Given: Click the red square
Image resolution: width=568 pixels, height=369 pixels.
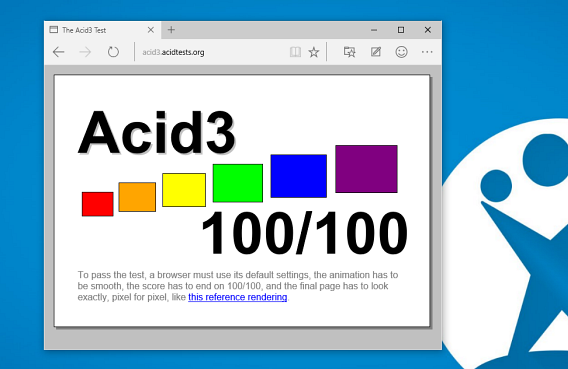Looking at the screenshot, I should point(97,204).
